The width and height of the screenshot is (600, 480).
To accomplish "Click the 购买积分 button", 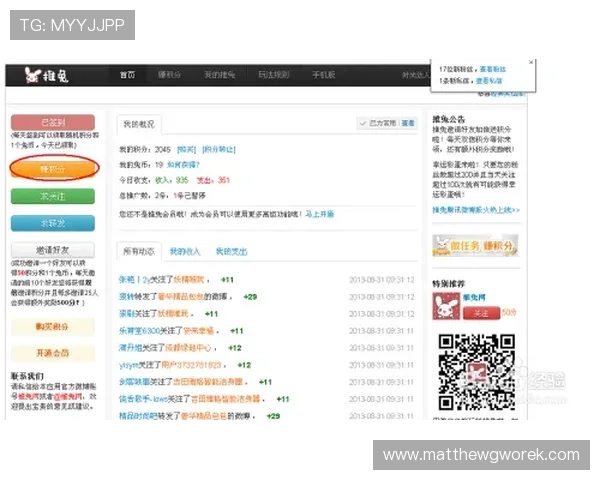I will (x=52, y=327).
